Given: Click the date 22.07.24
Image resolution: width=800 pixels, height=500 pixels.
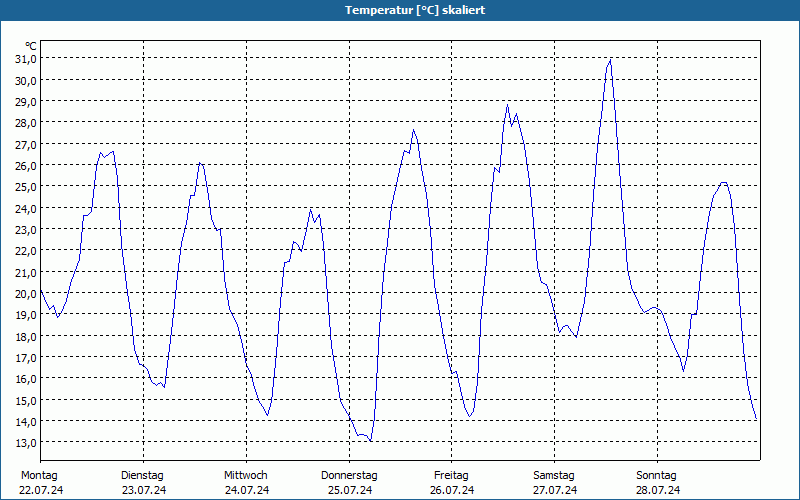Looking at the screenshot, I should 41,490.
